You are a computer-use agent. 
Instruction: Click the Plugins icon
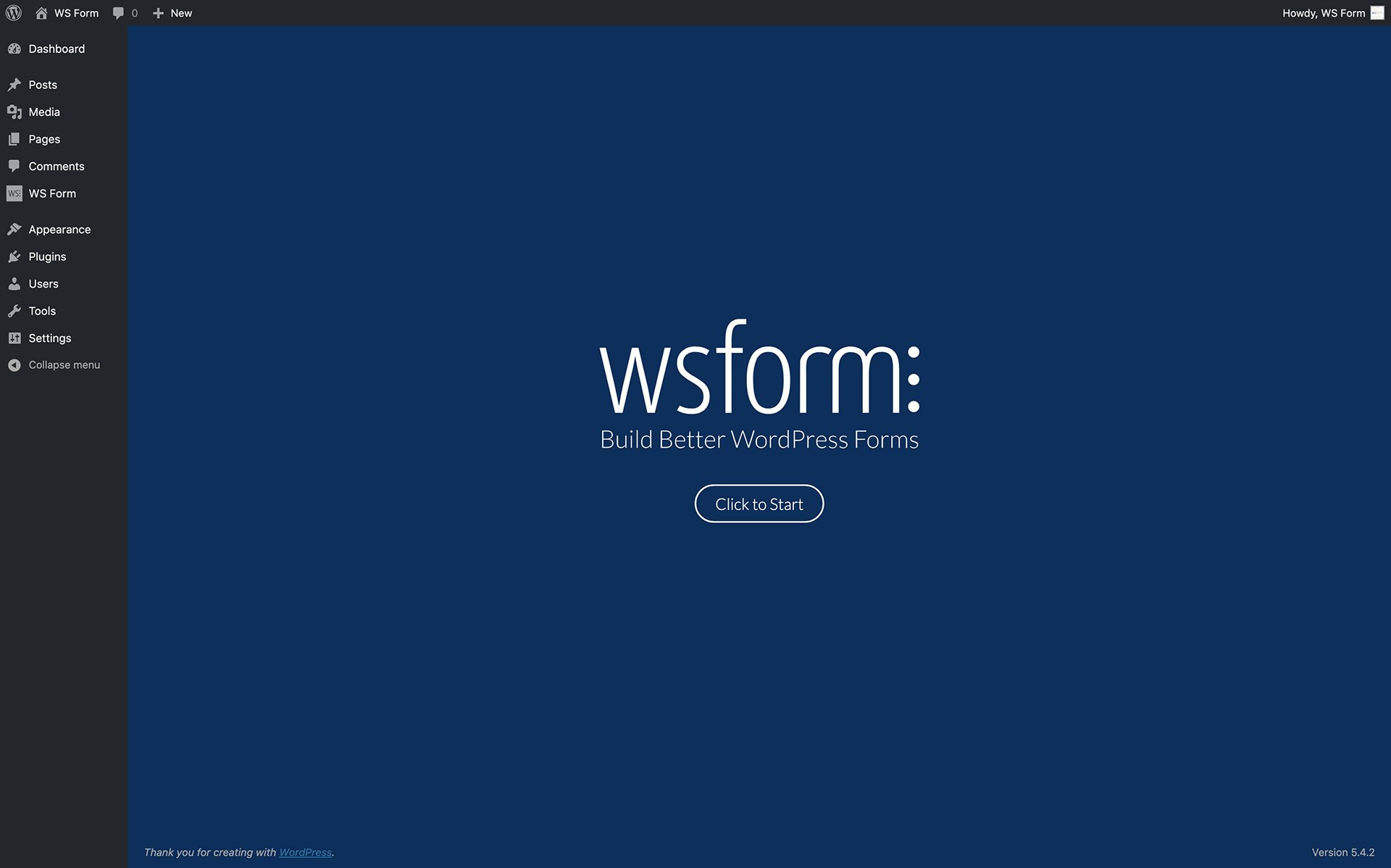click(15, 256)
